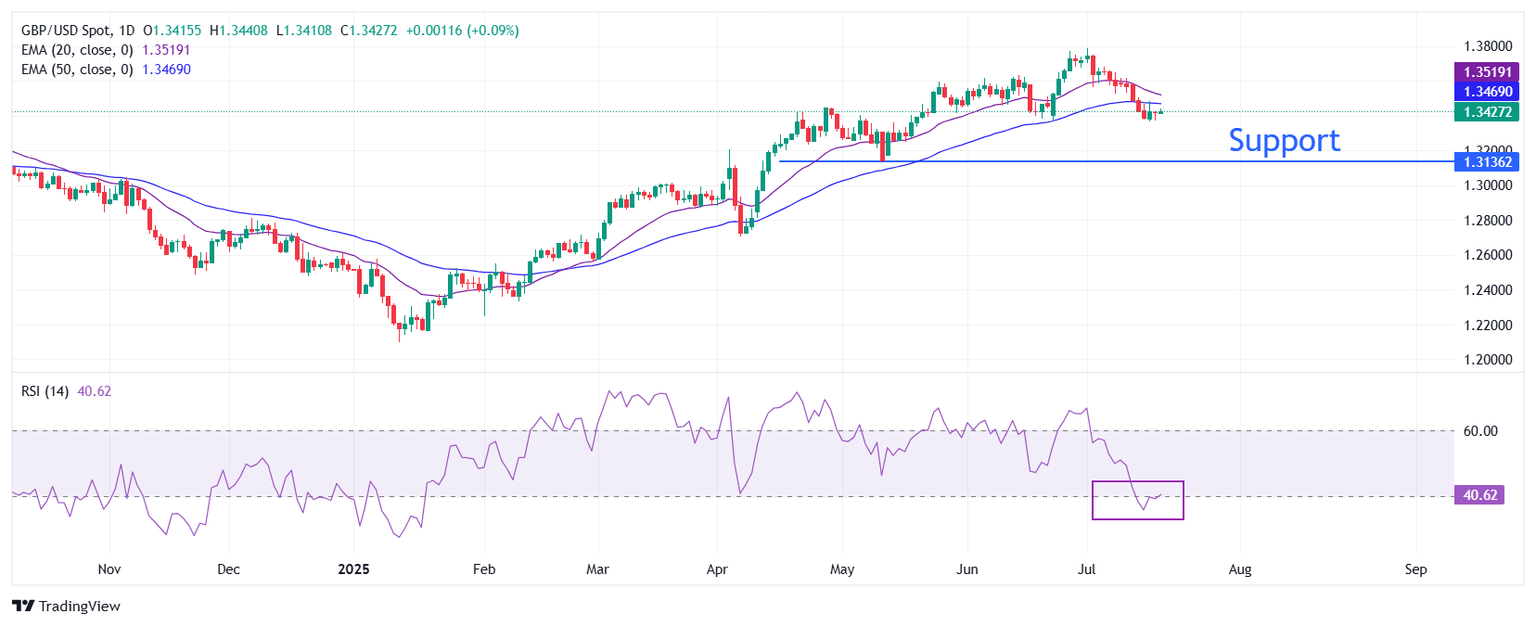1536x626 pixels.
Task: Click the Nov label on time axis
Action: pos(110,569)
